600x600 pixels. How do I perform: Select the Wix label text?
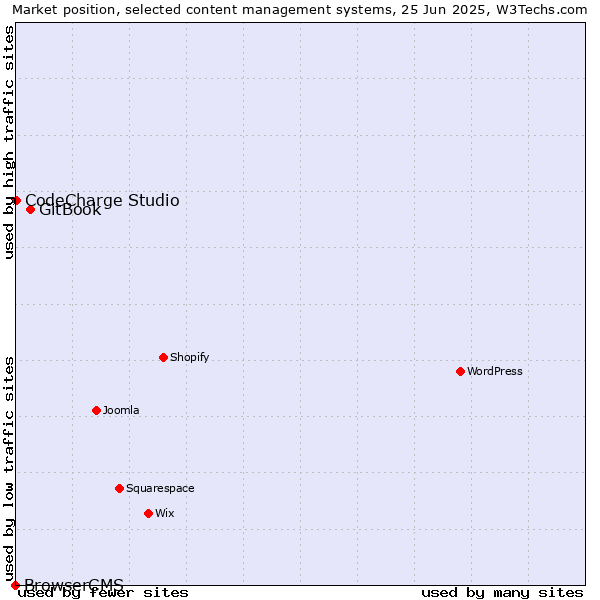[165, 513]
